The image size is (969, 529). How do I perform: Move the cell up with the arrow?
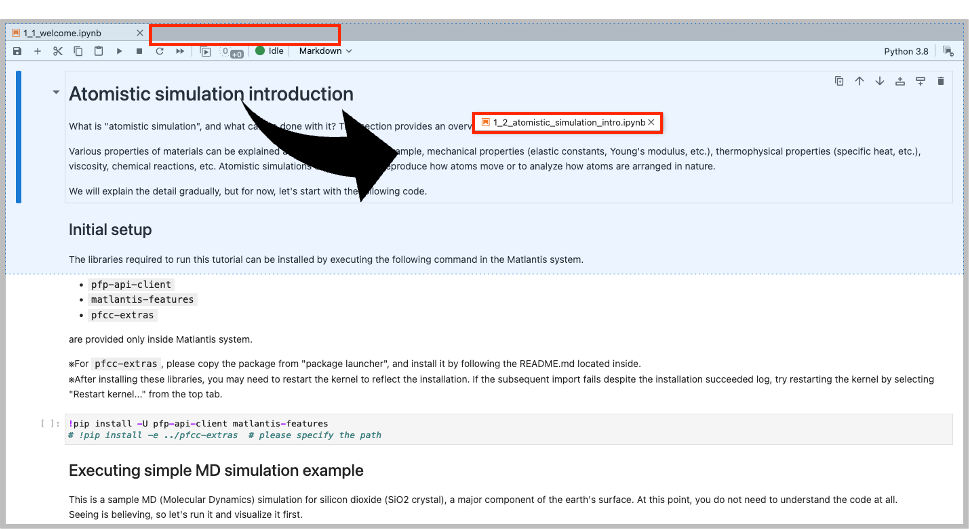[859, 81]
